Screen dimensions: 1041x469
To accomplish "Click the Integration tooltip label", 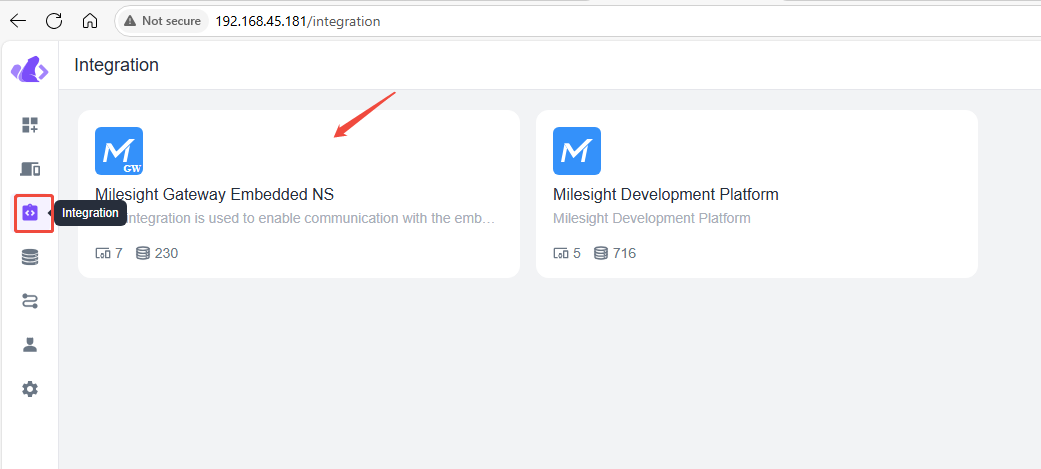I will 90,213.
